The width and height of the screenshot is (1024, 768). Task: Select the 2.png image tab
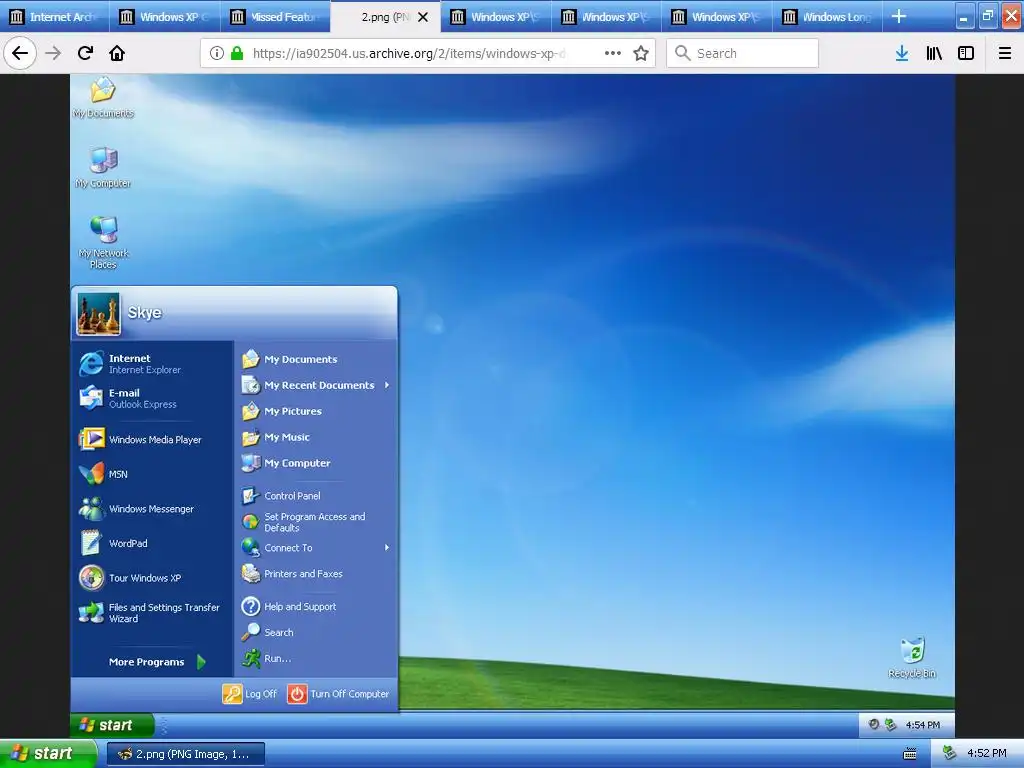pos(385,17)
